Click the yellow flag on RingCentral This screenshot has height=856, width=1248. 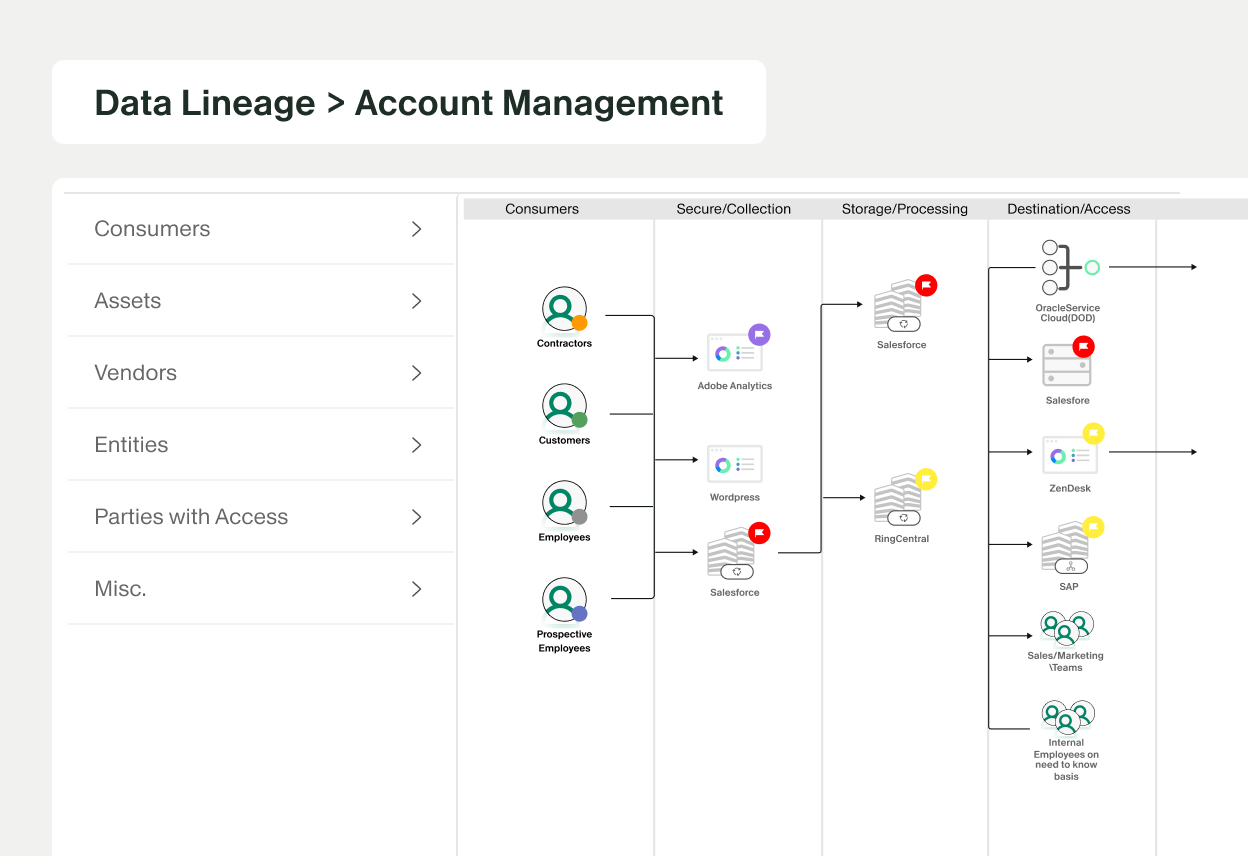[926, 479]
